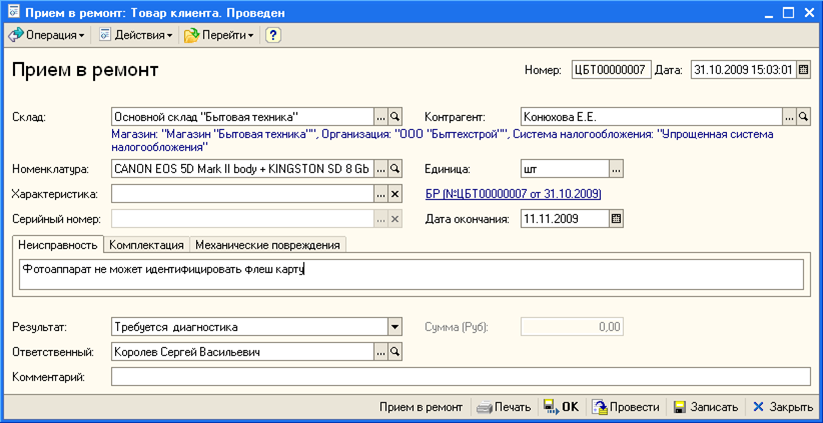Click the Печать button
This screenshot has width=823, height=423.
tap(504, 407)
